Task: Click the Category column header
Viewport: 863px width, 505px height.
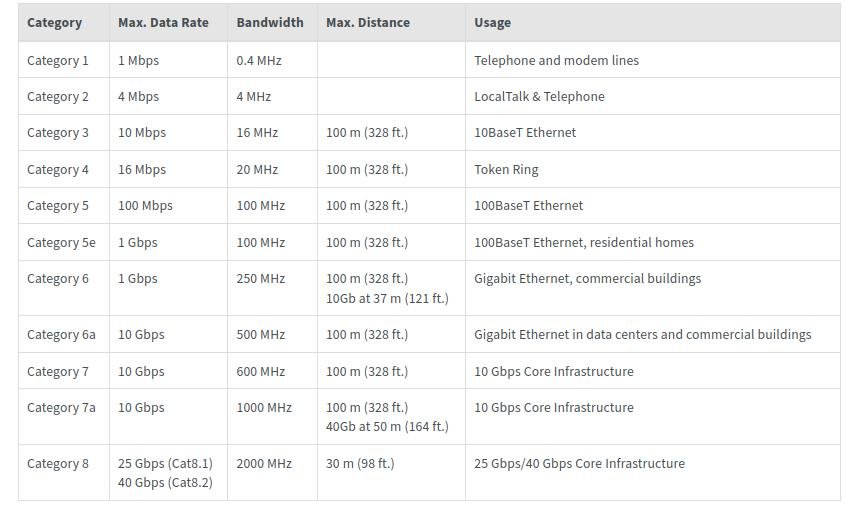Action: click(x=54, y=23)
